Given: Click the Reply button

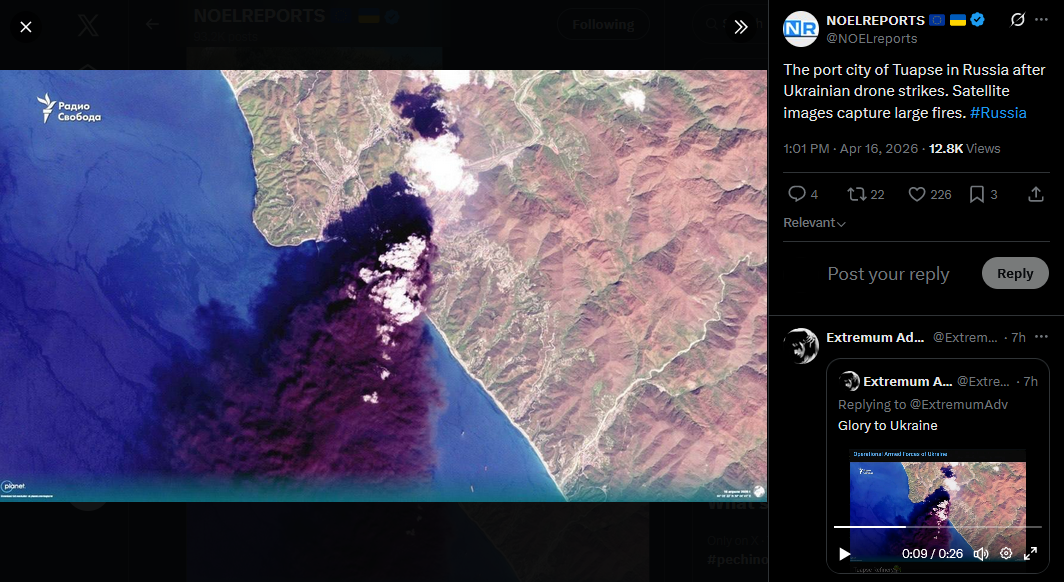Looking at the screenshot, I should (x=1015, y=273).
